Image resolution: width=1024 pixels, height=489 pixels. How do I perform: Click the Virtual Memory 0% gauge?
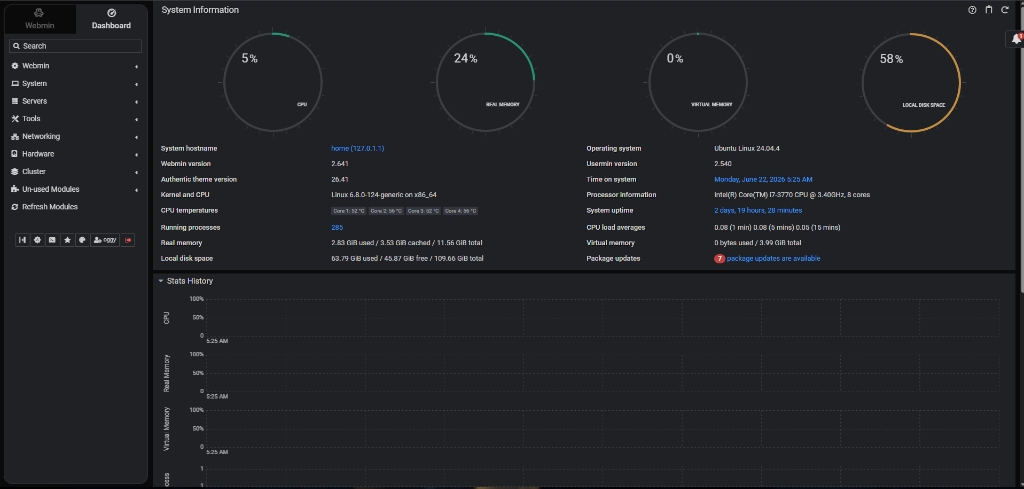coord(699,83)
